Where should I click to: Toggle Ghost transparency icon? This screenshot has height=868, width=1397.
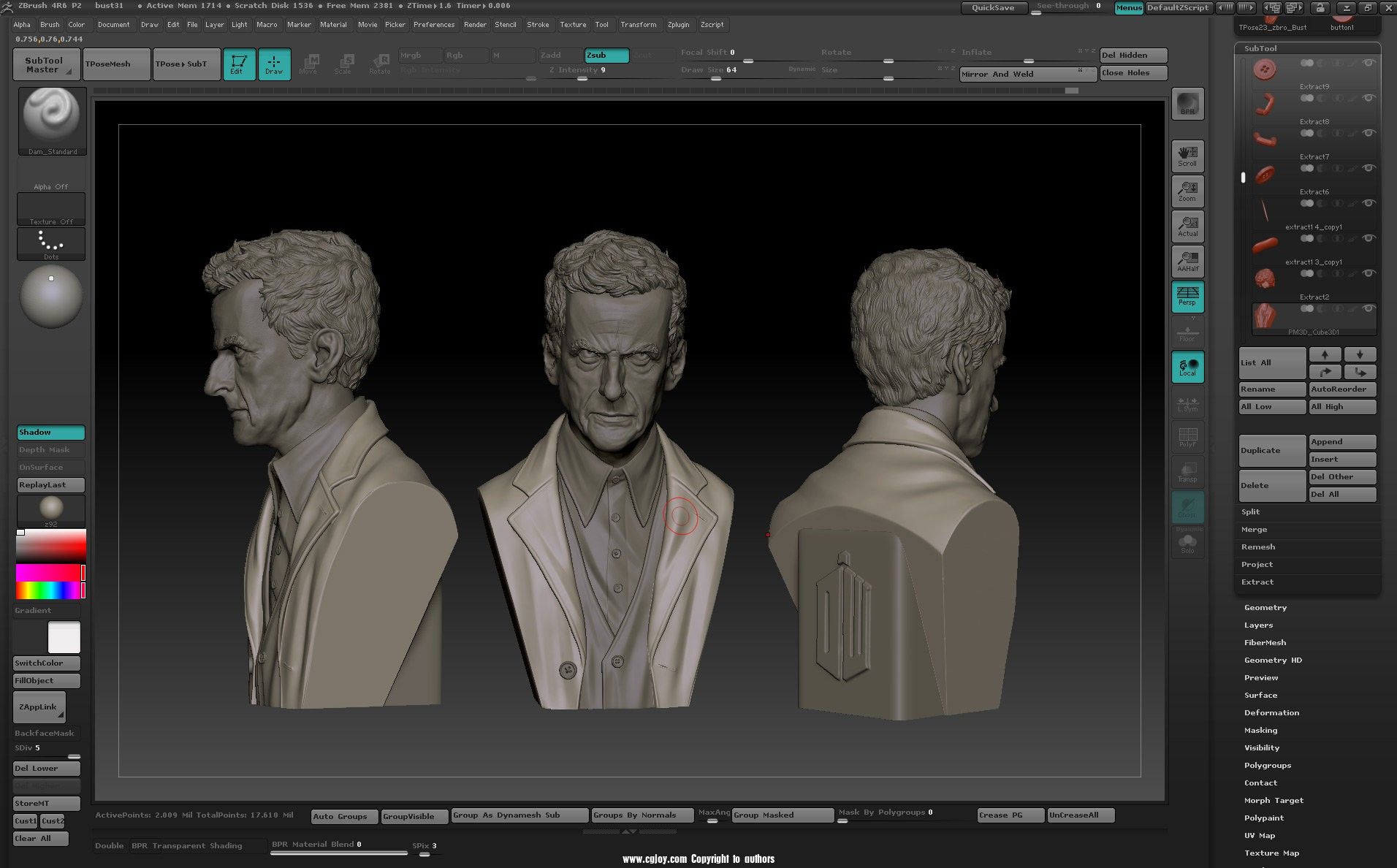[1188, 506]
